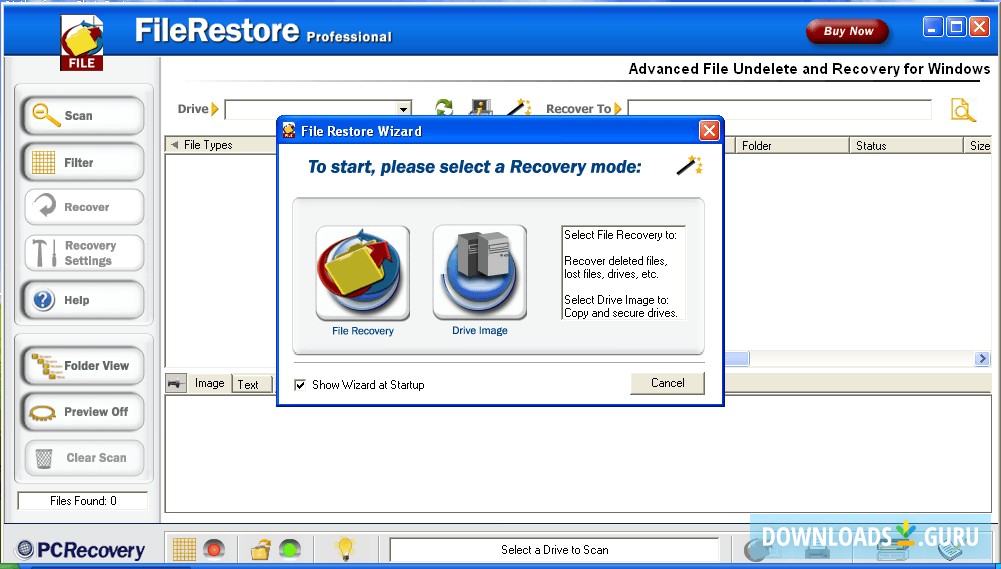Click the FileRestore logo icon
The width and height of the screenshot is (1001, 569).
click(x=82, y=43)
